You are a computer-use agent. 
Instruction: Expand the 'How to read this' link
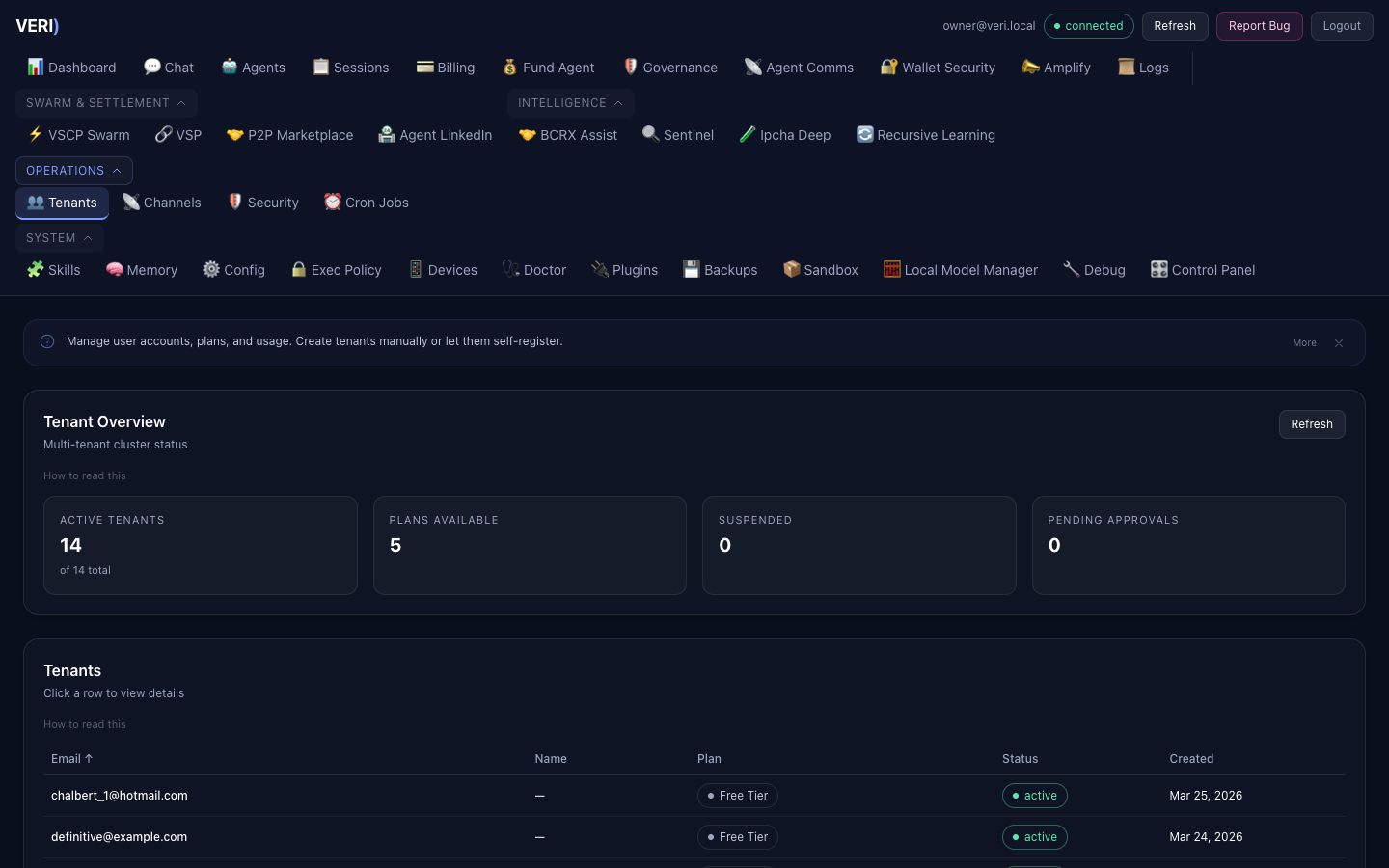click(x=84, y=475)
